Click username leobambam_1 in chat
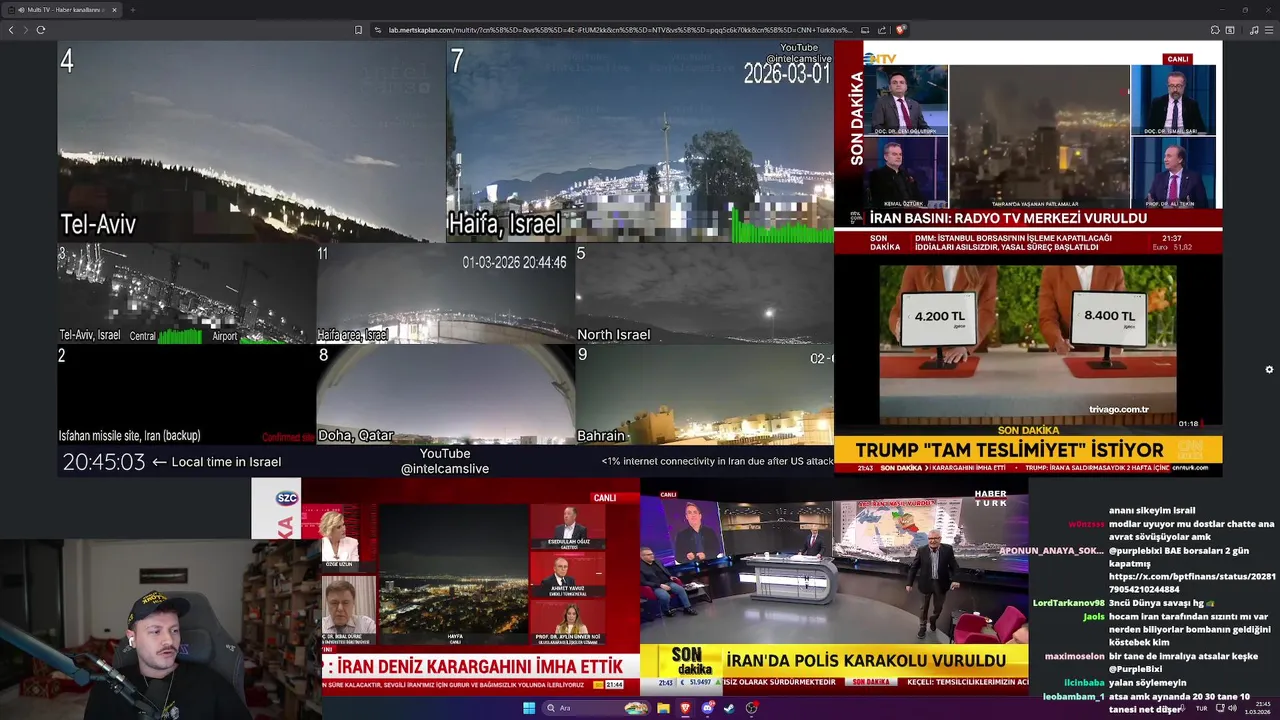The height and width of the screenshot is (720, 1280). click(1074, 696)
